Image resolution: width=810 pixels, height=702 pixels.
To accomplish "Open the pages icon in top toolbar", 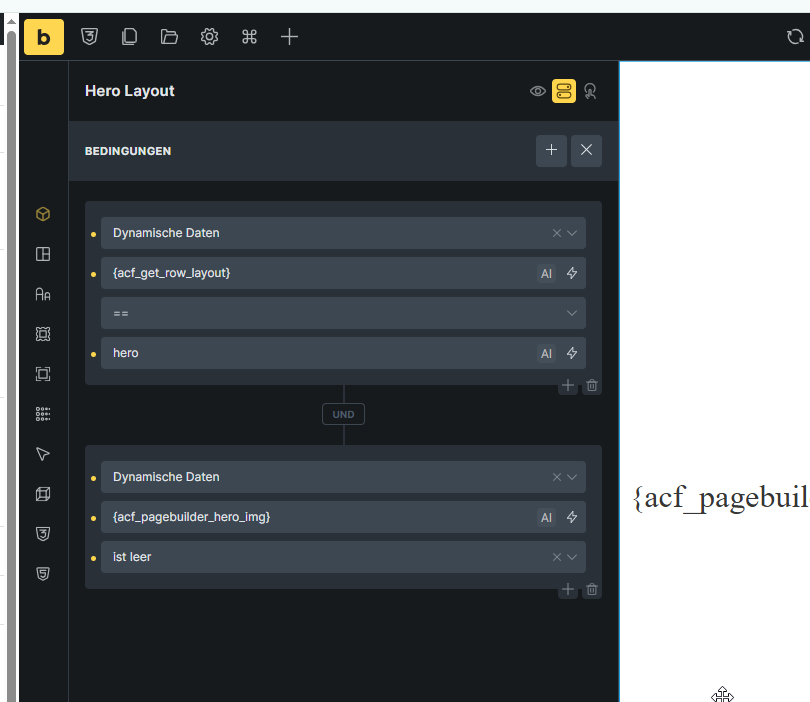I will tap(129, 37).
